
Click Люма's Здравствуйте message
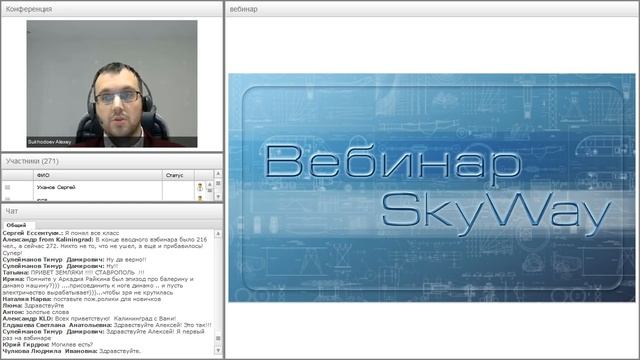(x=33, y=305)
